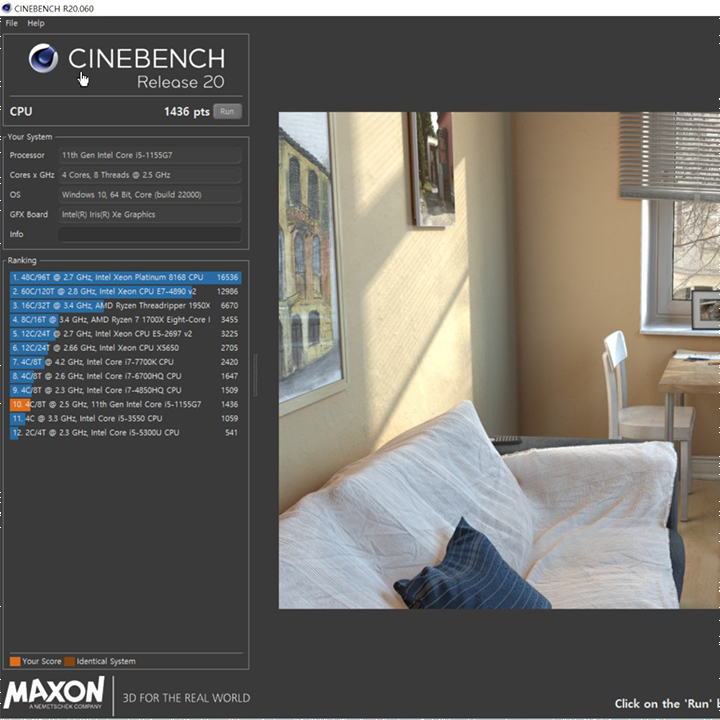Viewport: 720px width, 720px height.
Task: Click the rendered room preview image
Action: [x=499, y=360]
